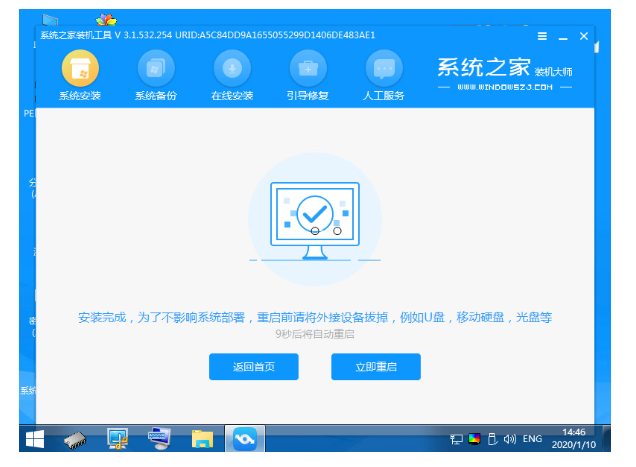The width and height of the screenshot is (636, 467).
Task: Click the 引导修复 toolbox icon
Action: pyautogui.click(x=308, y=69)
